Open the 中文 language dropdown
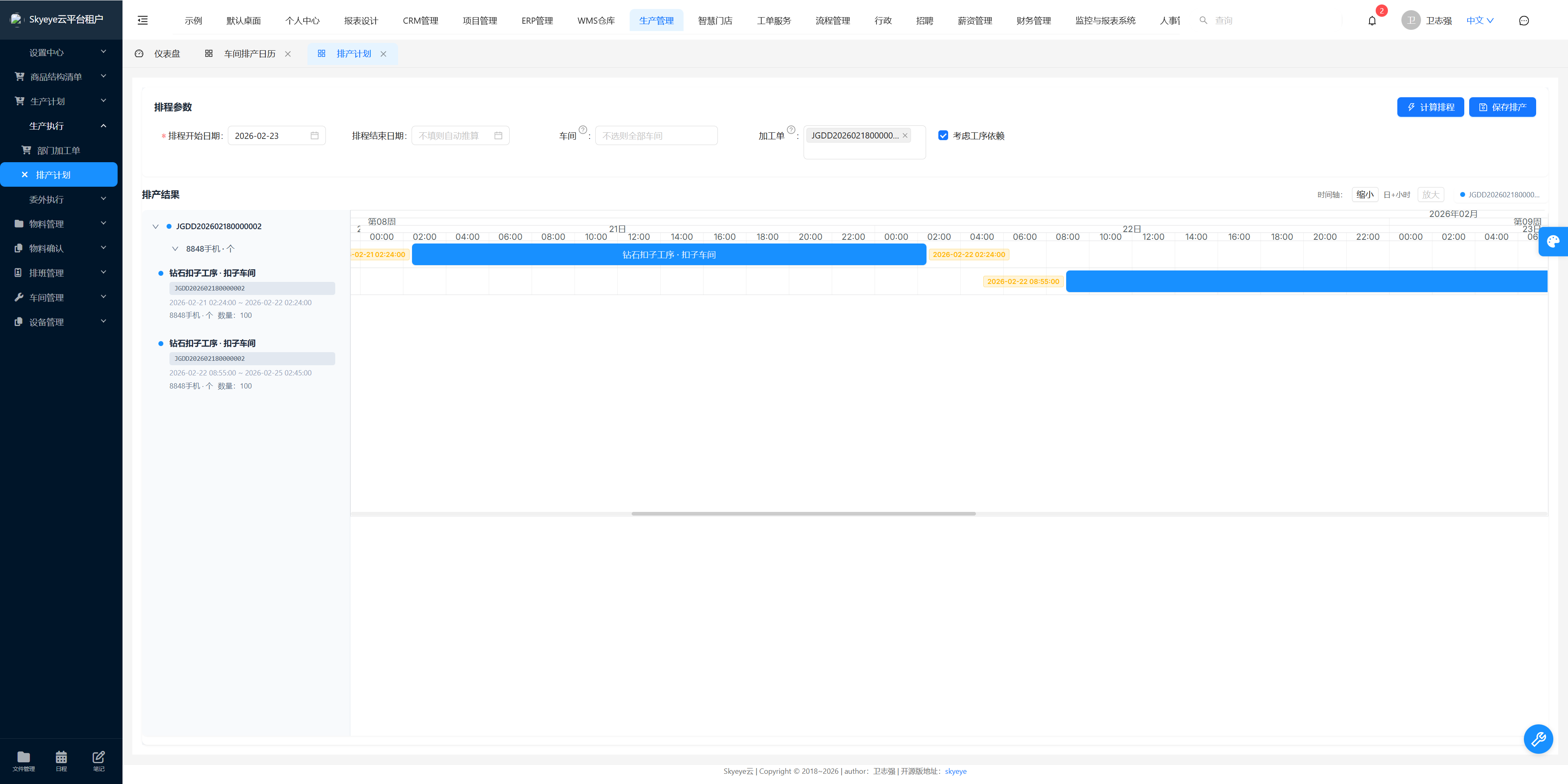This screenshot has width=1568, height=784. click(1479, 21)
